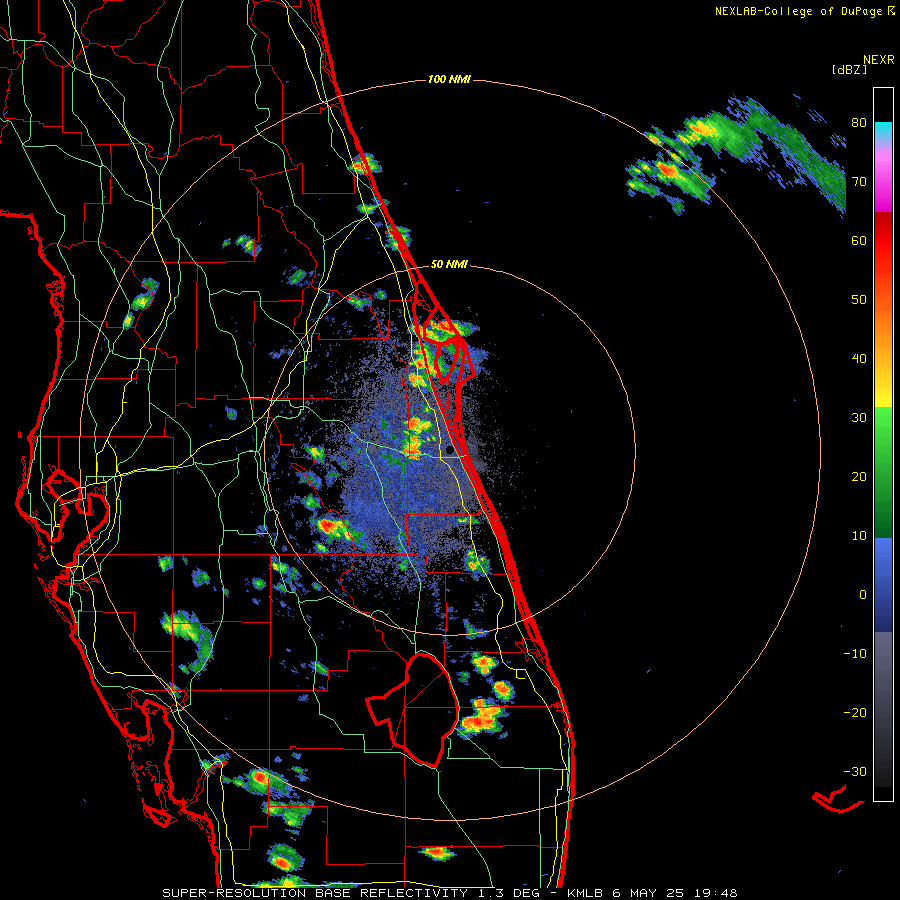Select the 80 value on the dBZ scale

click(x=859, y=123)
